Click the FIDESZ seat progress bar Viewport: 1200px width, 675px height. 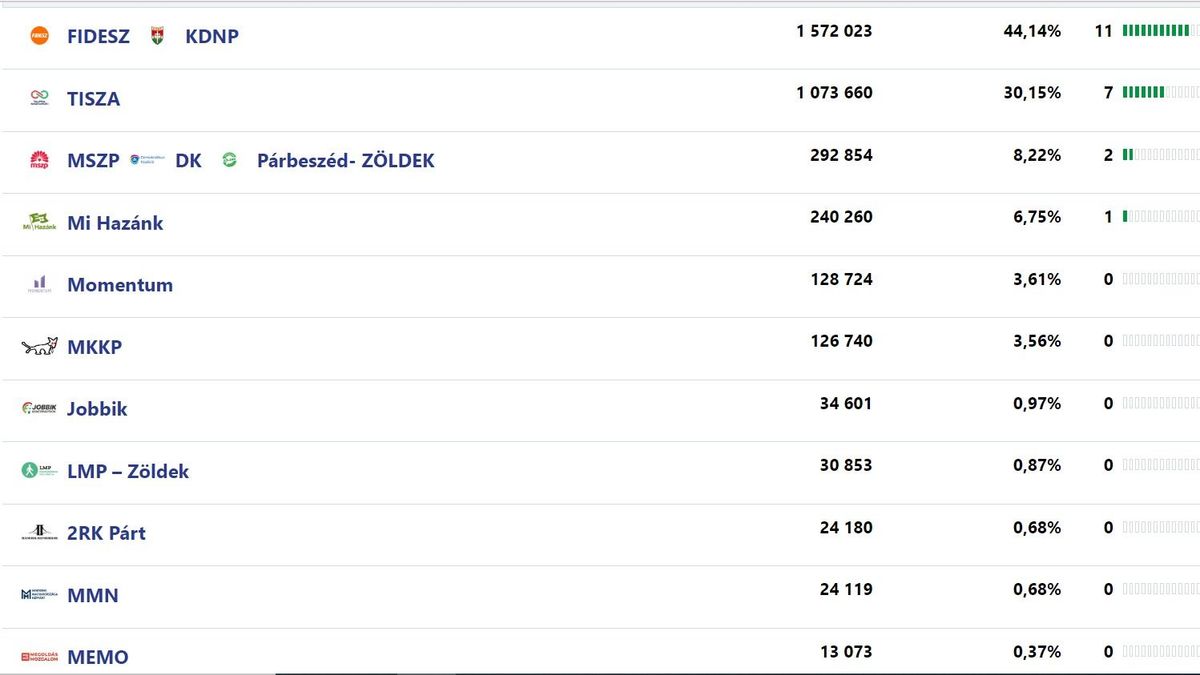tap(1160, 31)
